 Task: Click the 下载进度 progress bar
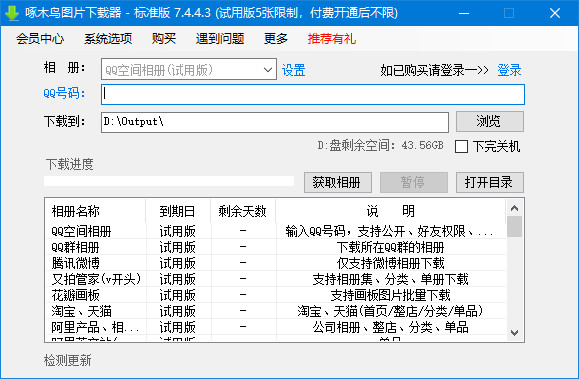pyautogui.click(x=169, y=181)
